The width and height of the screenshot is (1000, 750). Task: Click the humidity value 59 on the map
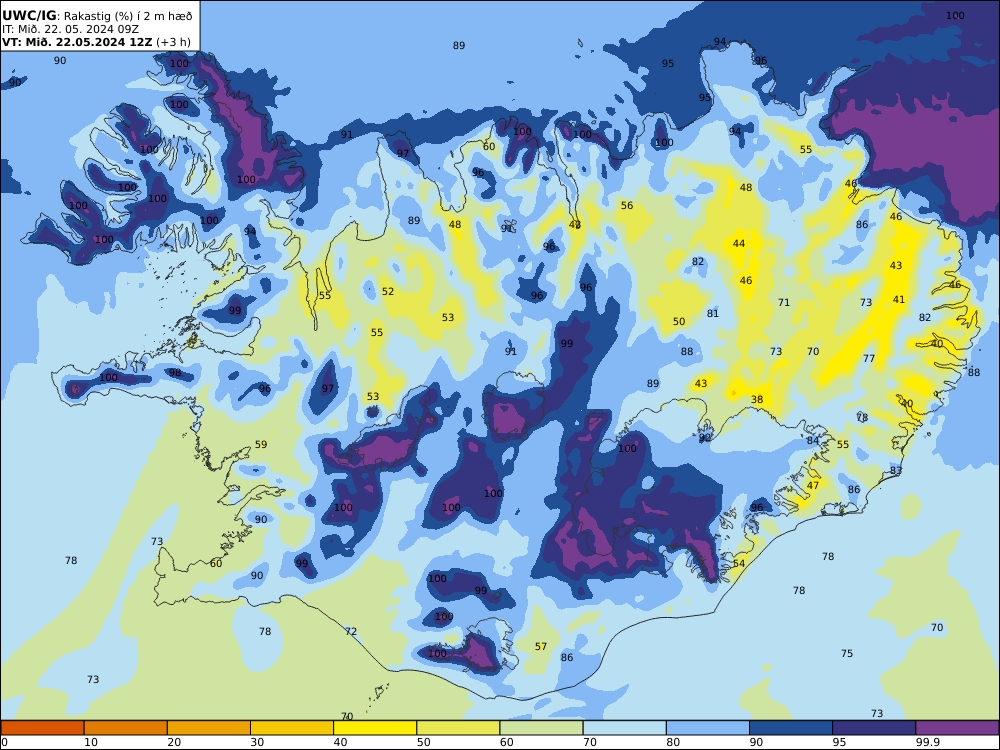[261, 445]
